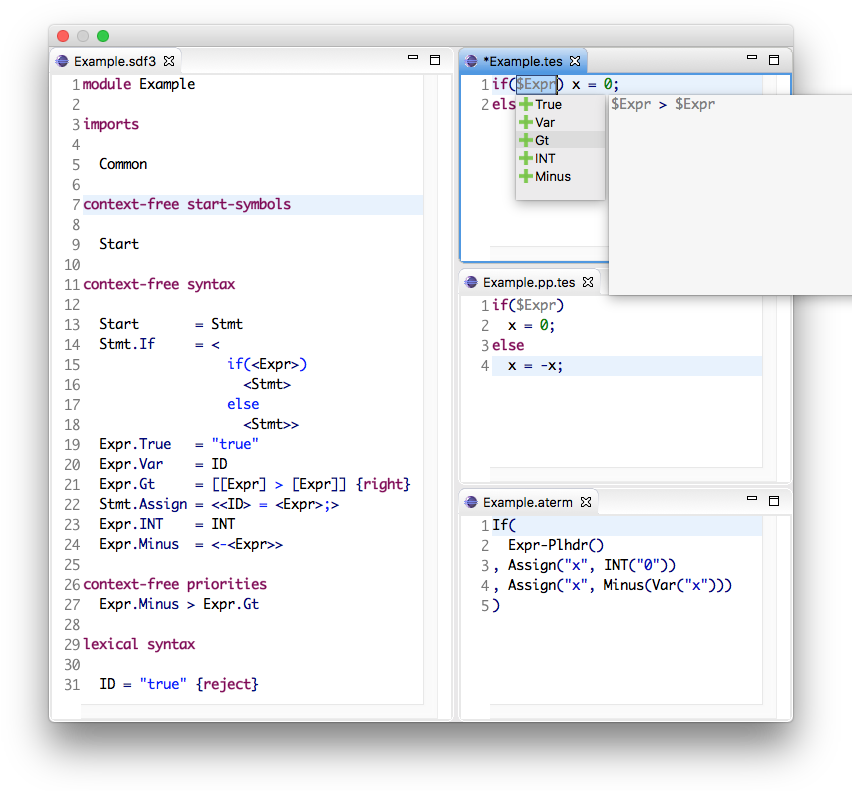
Task: Click 'else' in Example.pp.tes line 3
Action: (508, 346)
